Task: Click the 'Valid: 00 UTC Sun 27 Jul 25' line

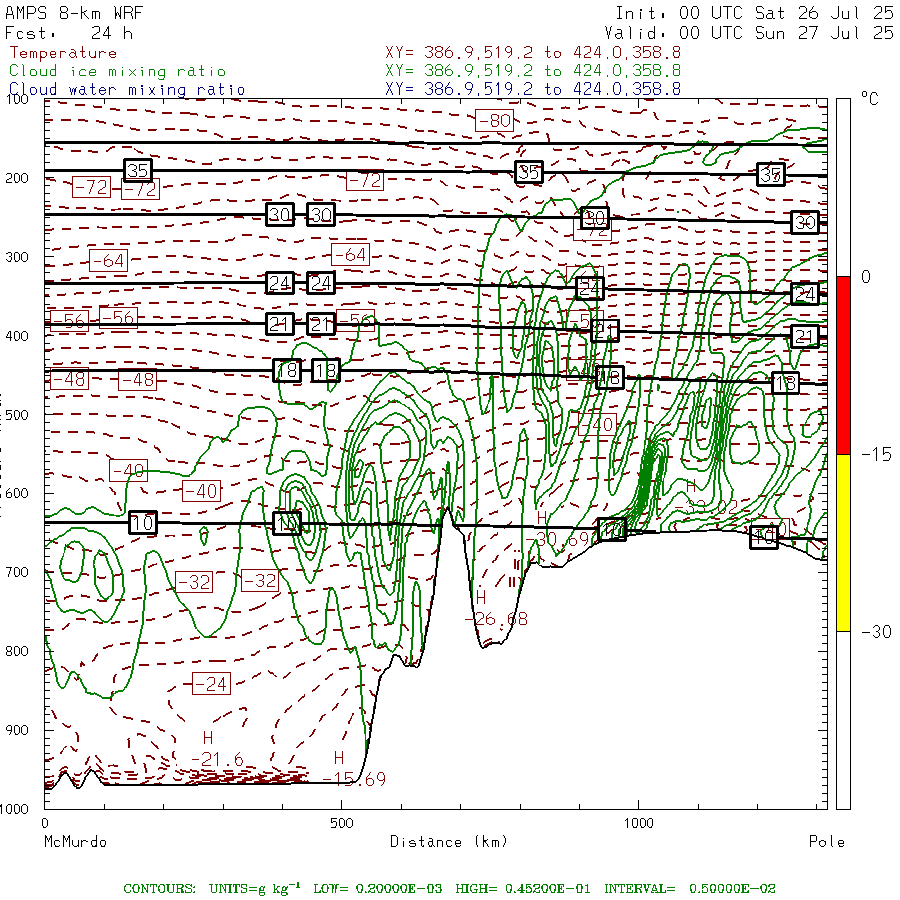Action: tap(749, 33)
